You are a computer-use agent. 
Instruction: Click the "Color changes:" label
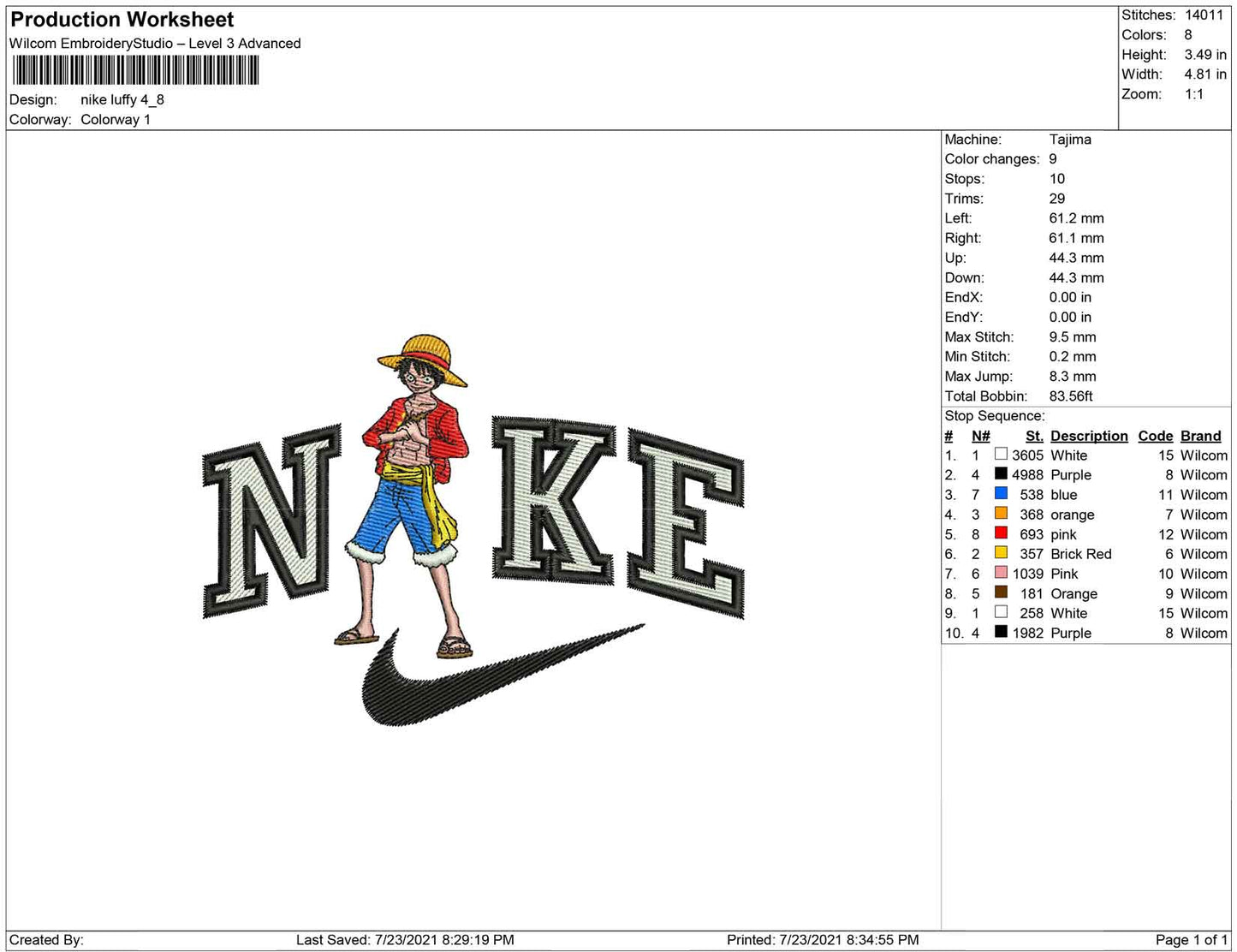pyautogui.click(x=992, y=159)
